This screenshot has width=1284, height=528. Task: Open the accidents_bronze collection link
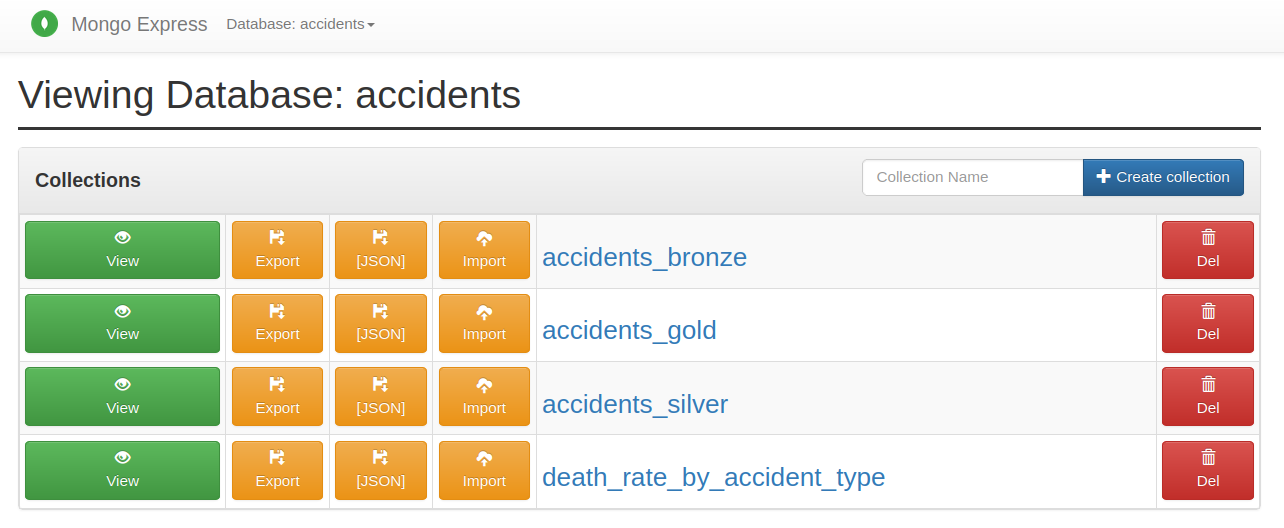point(644,258)
